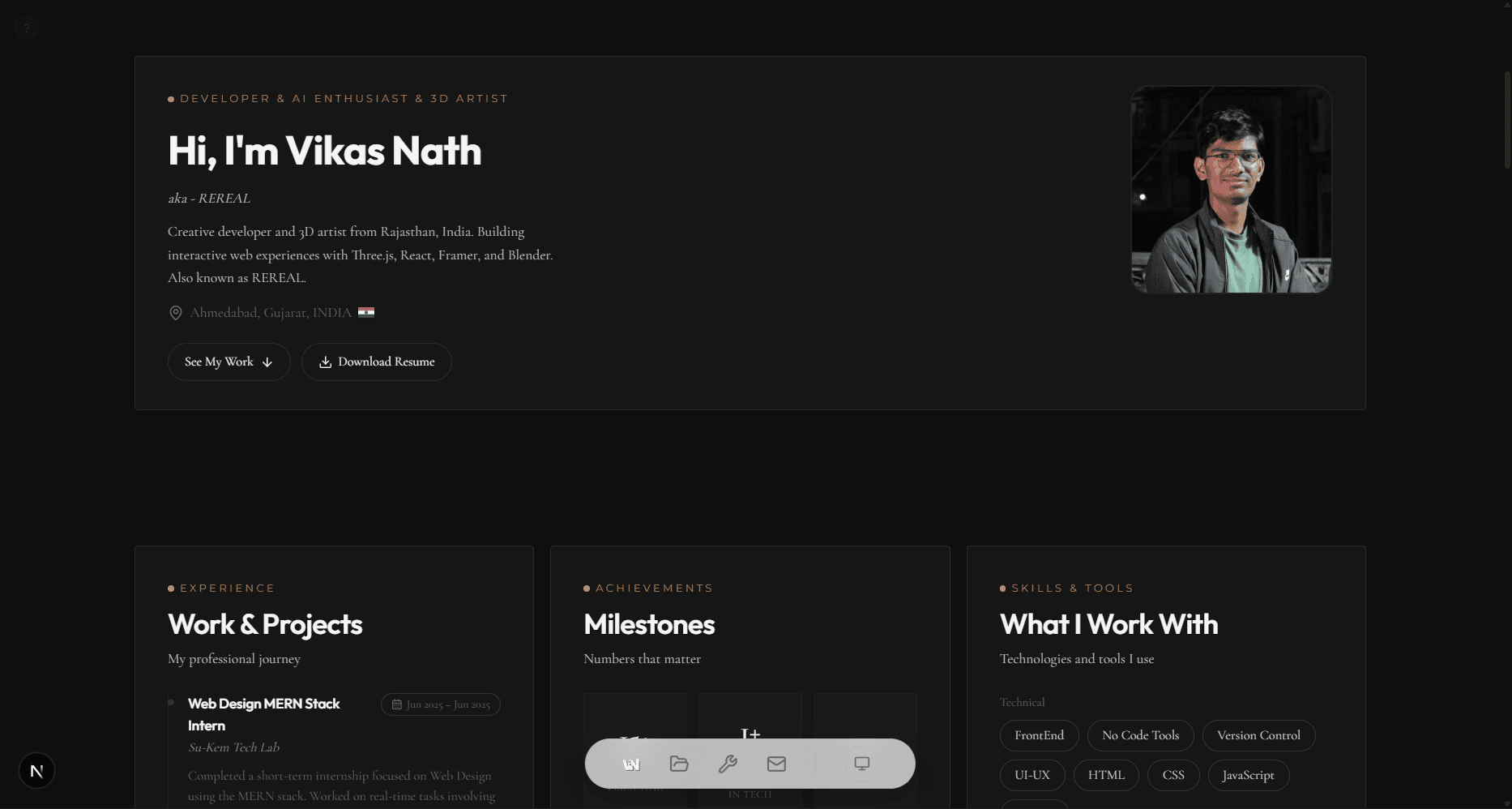Select the FrontEnd skill tag
Image resolution: width=1512 pixels, height=809 pixels.
[1040, 735]
